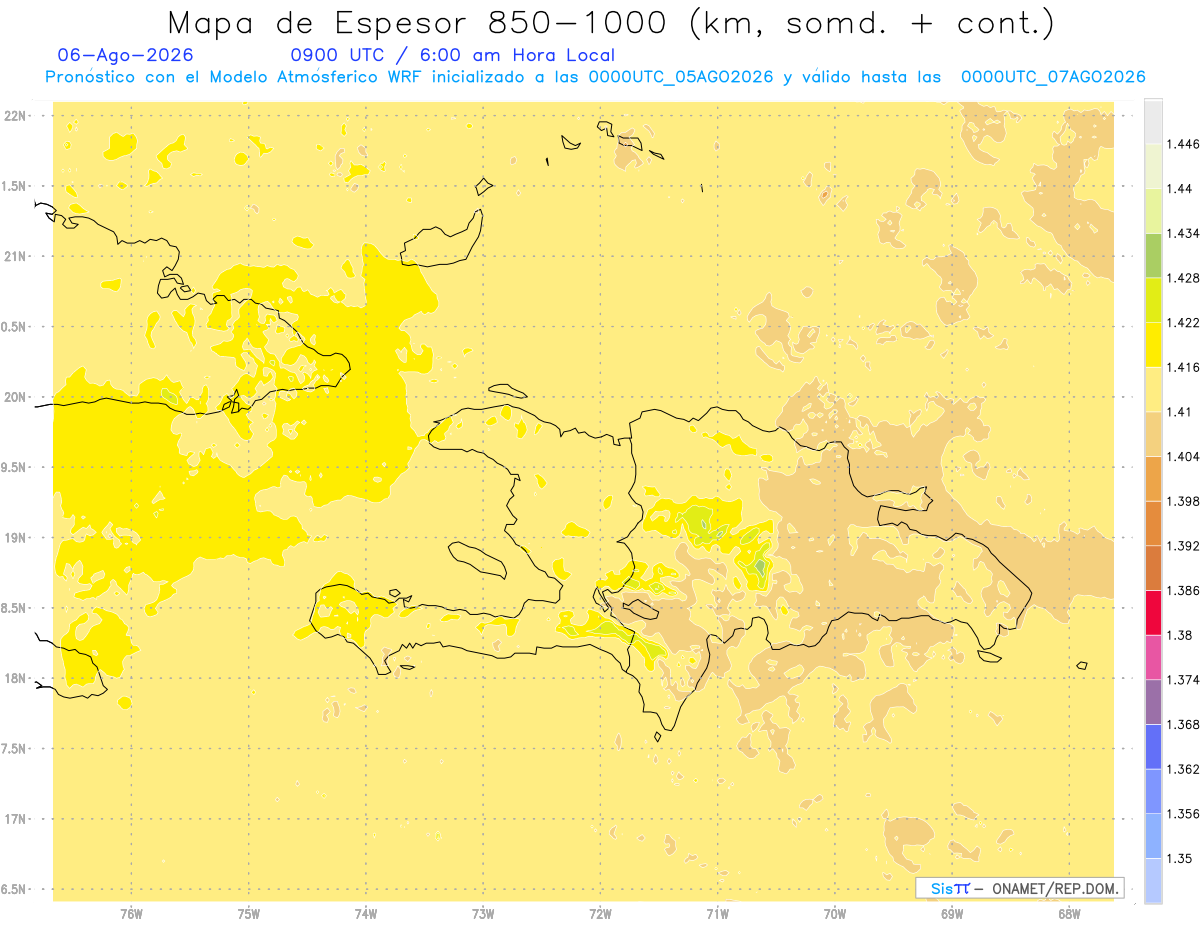This screenshot has height=927, width=1200.
Task: Click the colorbar value 1.404
Action: [x=1183, y=456]
